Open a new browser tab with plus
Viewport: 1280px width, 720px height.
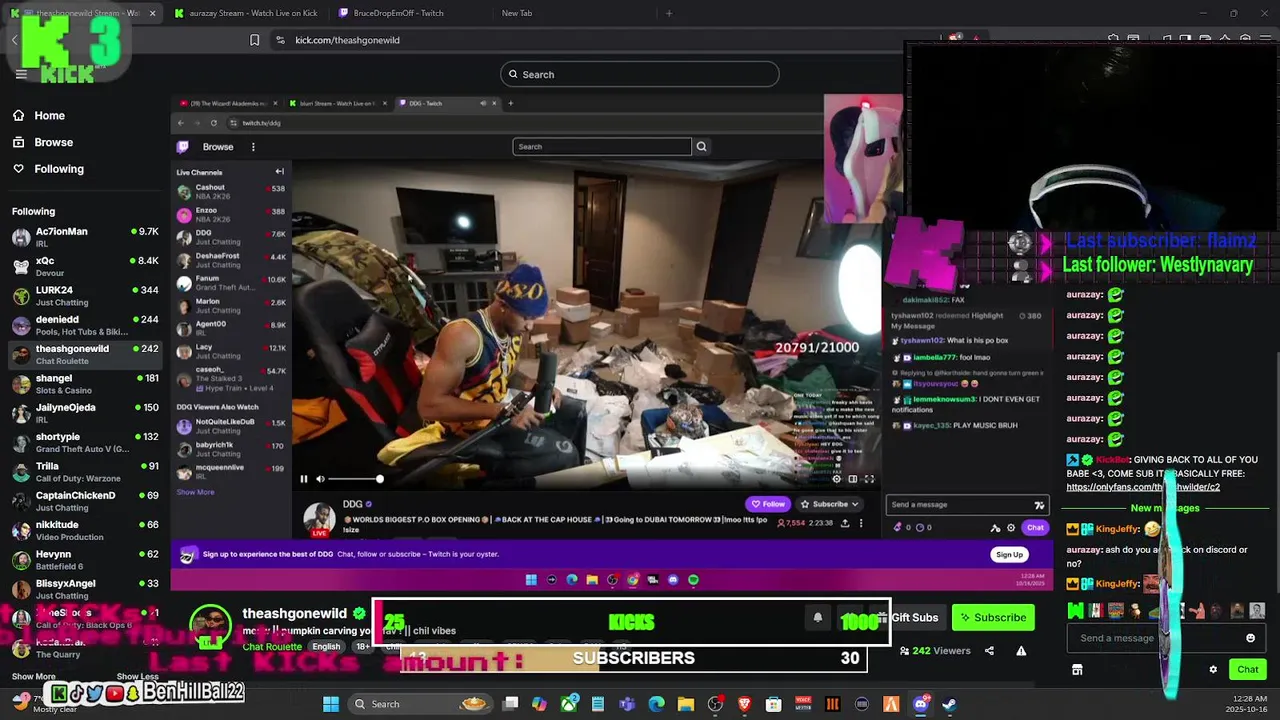[x=669, y=13]
